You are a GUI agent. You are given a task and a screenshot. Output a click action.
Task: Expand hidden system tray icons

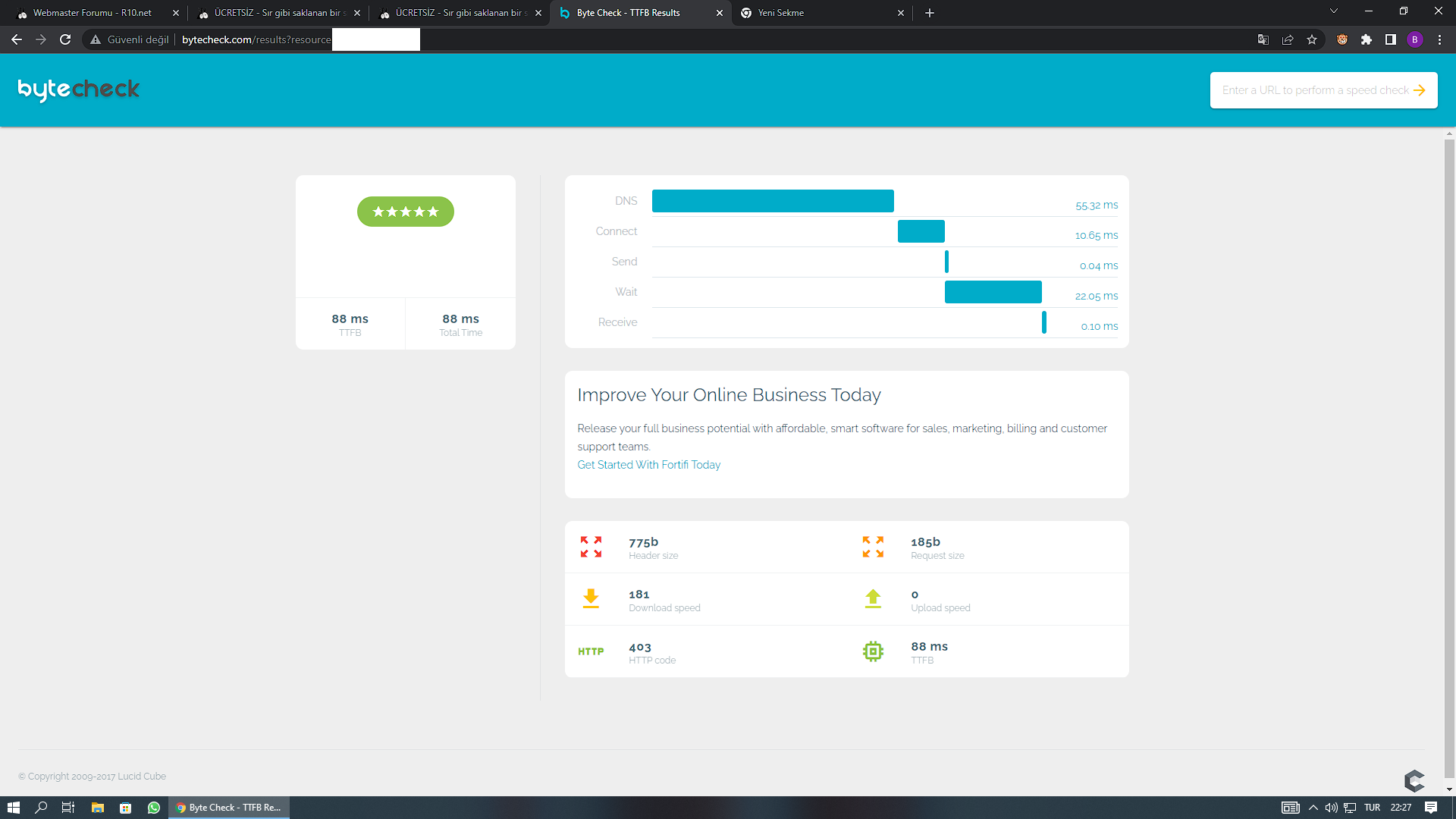1313,808
